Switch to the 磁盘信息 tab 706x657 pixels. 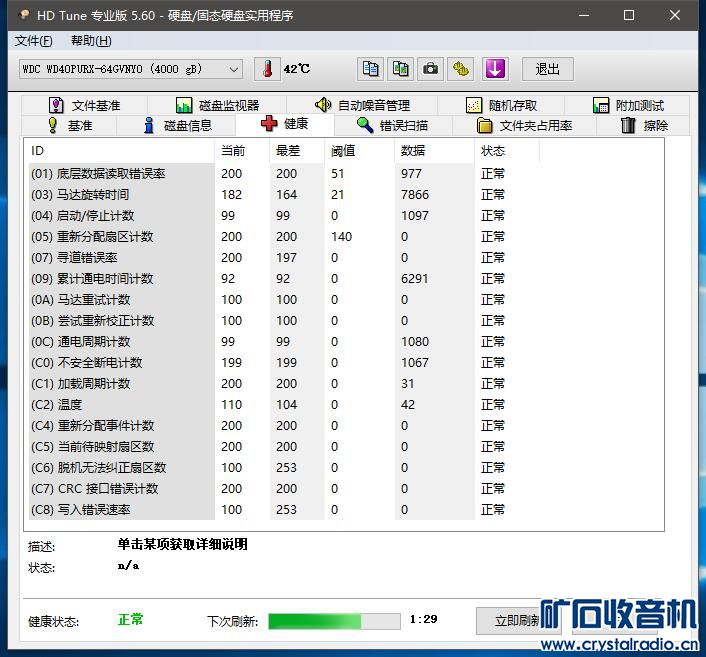tap(177, 125)
